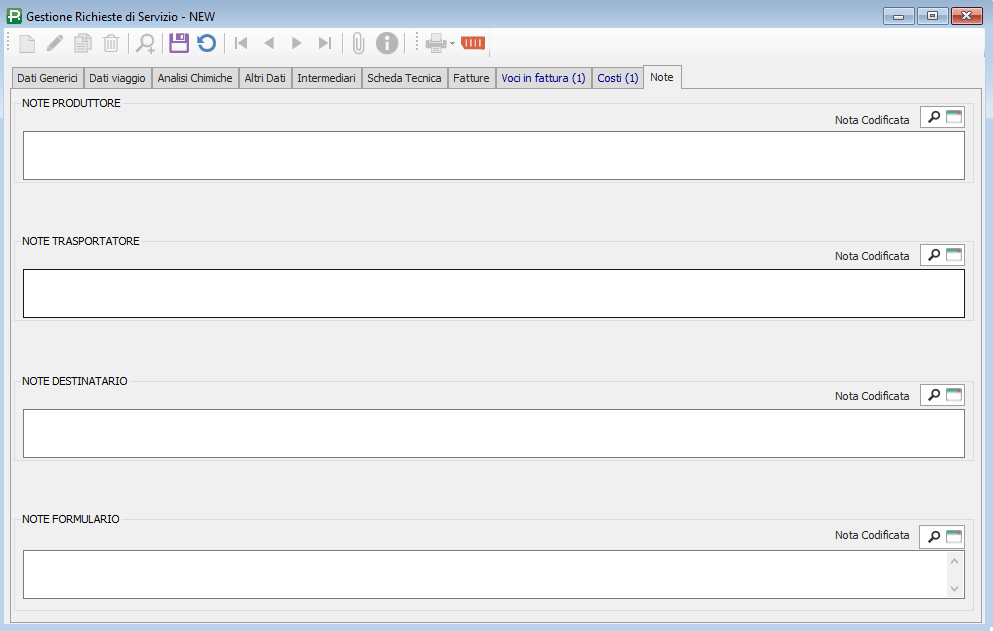Click the printer icon in toolbar
The image size is (993, 631).
tap(436, 43)
